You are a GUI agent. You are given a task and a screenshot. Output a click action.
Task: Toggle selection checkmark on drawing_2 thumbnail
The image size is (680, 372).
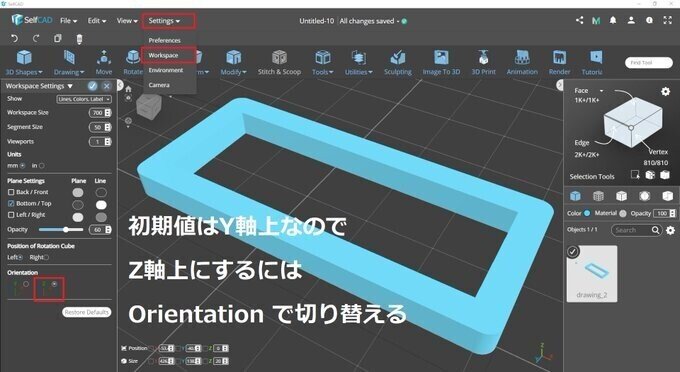pos(573,251)
